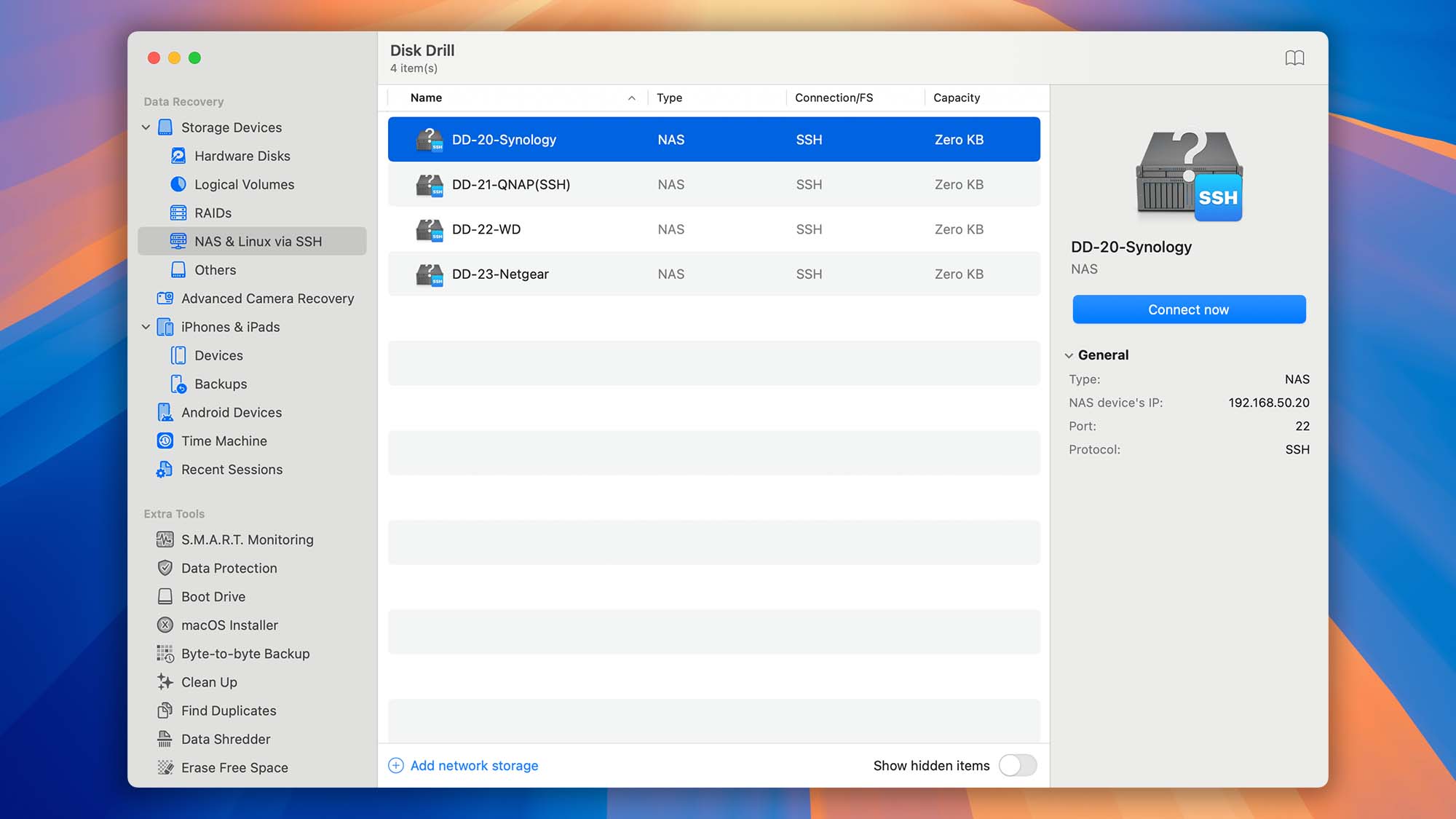This screenshot has width=1456, height=819.
Task: Sort by the Connection/FS column header
Action: click(834, 98)
